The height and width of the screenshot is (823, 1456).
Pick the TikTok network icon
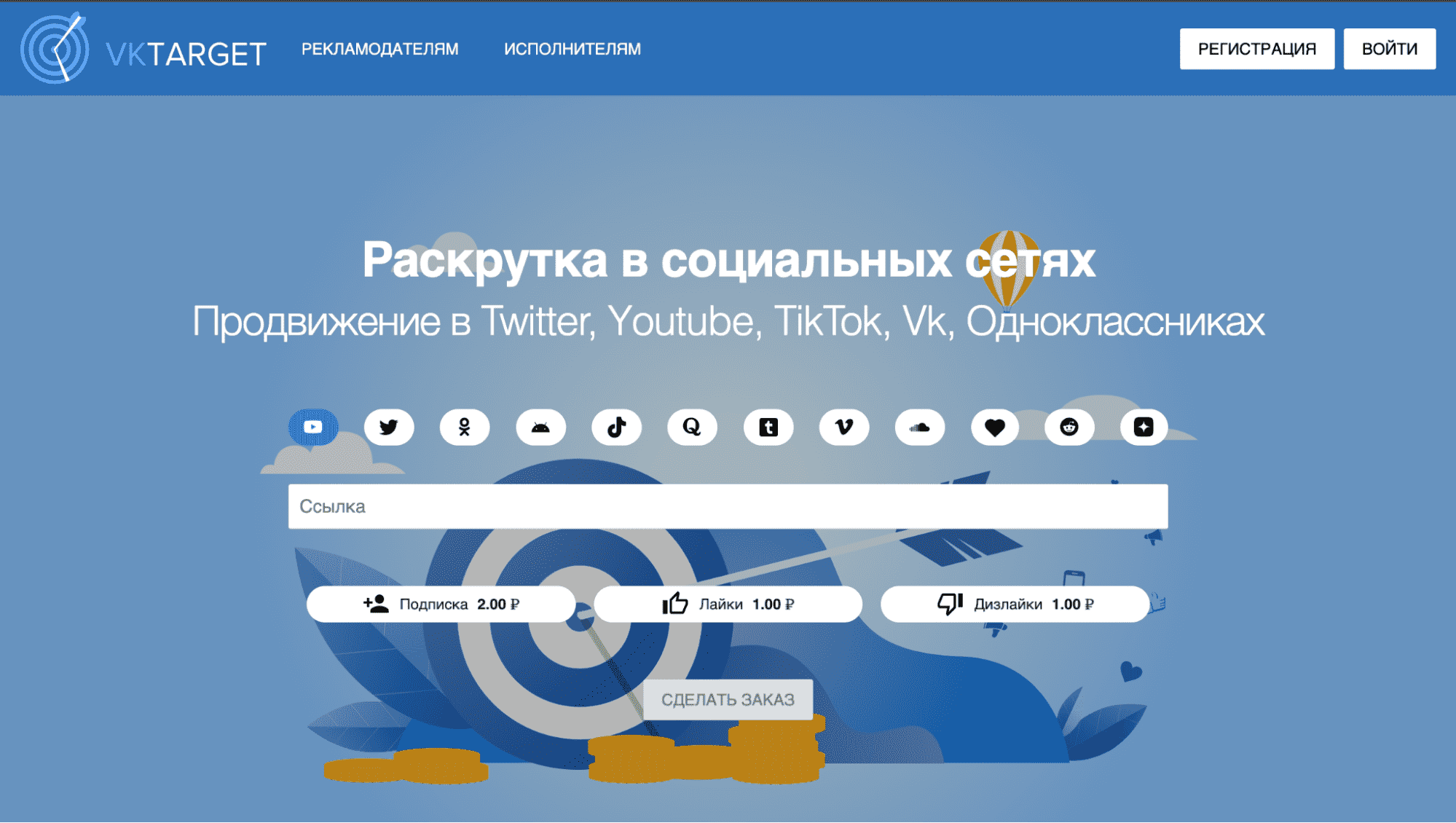616,427
